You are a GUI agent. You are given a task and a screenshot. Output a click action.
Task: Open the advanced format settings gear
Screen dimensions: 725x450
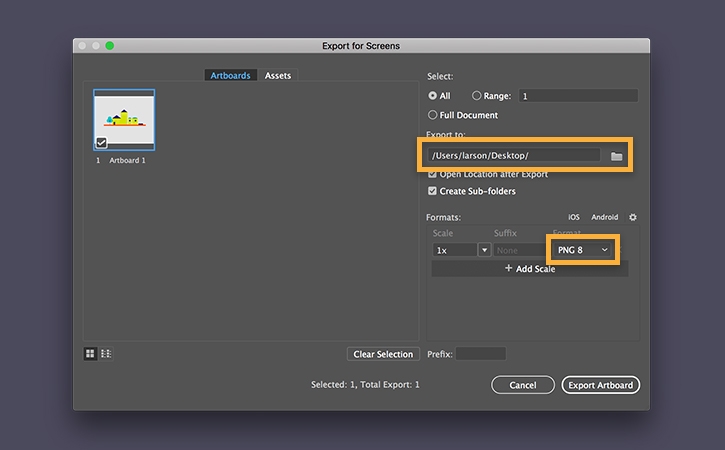pos(633,217)
